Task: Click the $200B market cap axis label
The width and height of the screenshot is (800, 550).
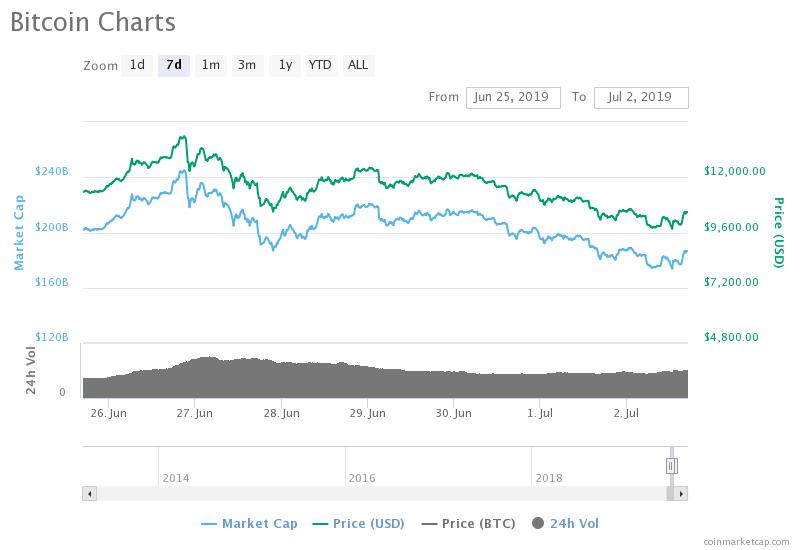Action: [x=52, y=227]
